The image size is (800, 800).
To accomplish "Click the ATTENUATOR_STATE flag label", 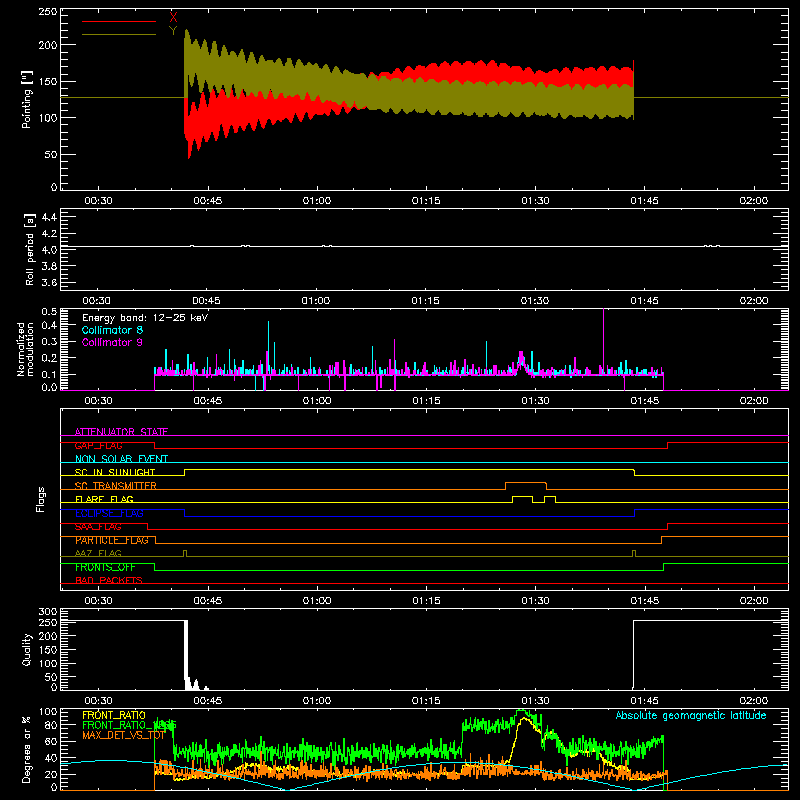I will pos(121,432).
